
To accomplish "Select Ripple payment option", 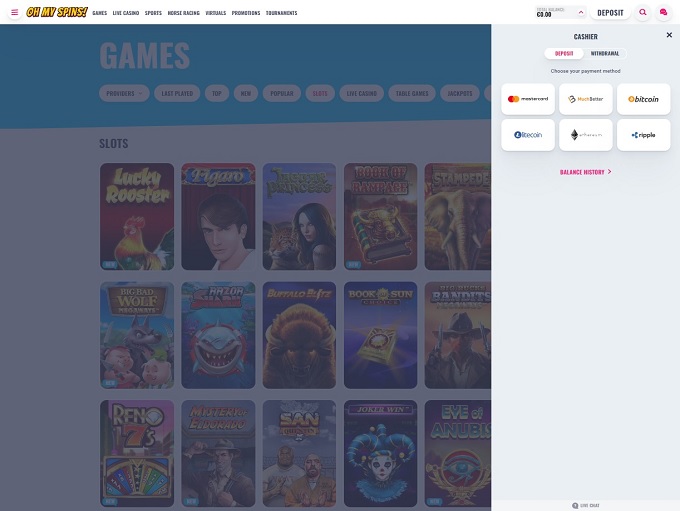I will 643,135.
